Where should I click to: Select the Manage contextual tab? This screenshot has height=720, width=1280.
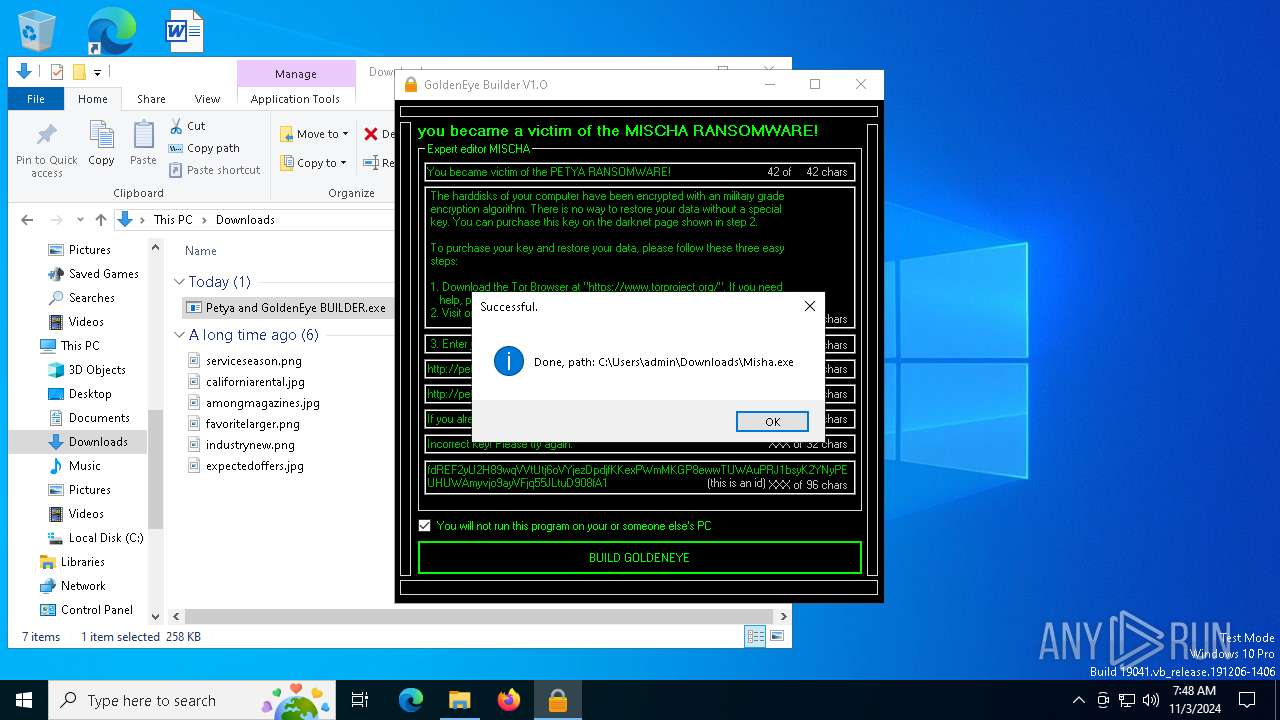click(x=296, y=74)
